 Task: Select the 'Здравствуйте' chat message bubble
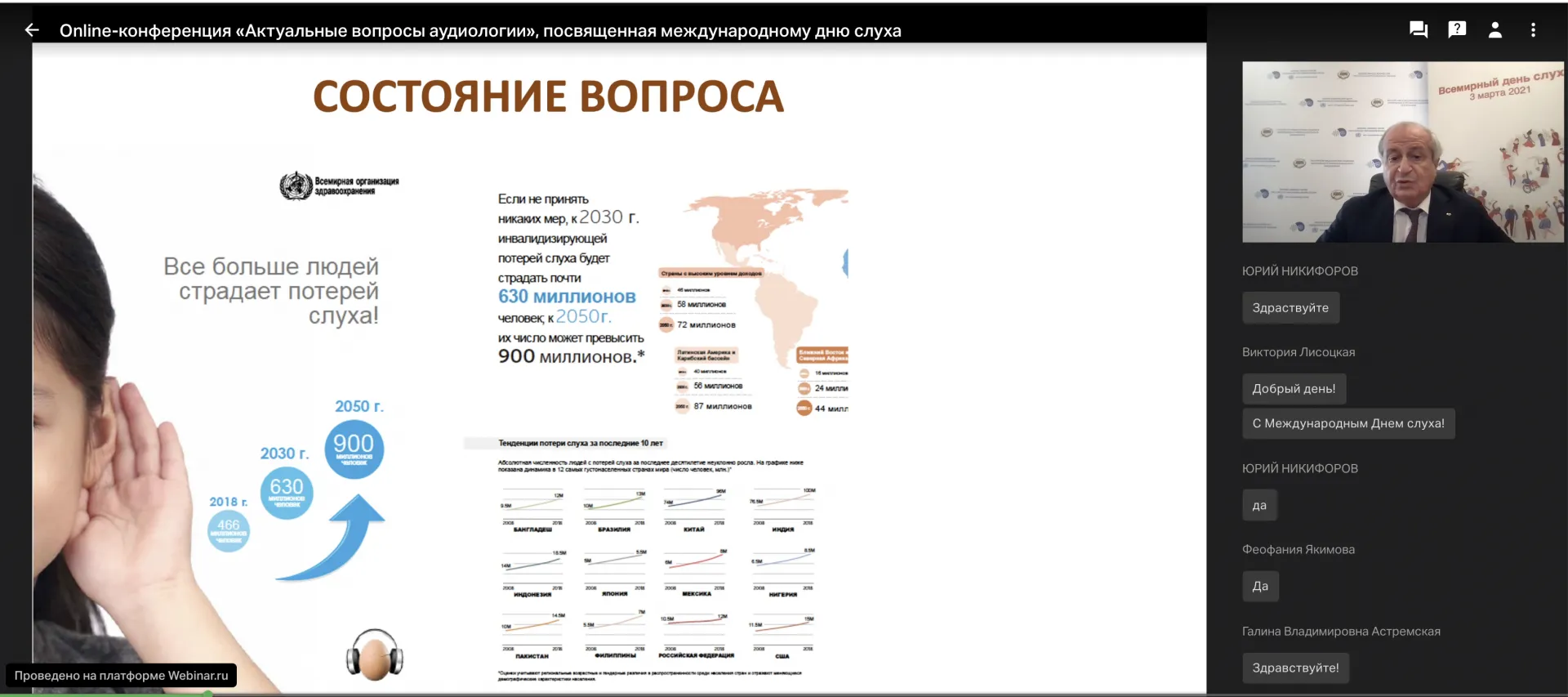(1290, 308)
